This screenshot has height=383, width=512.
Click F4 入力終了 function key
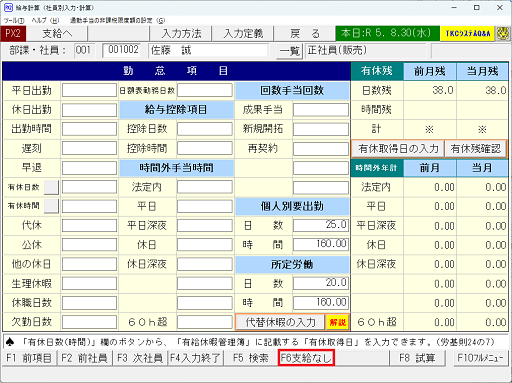[x=195, y=358]
